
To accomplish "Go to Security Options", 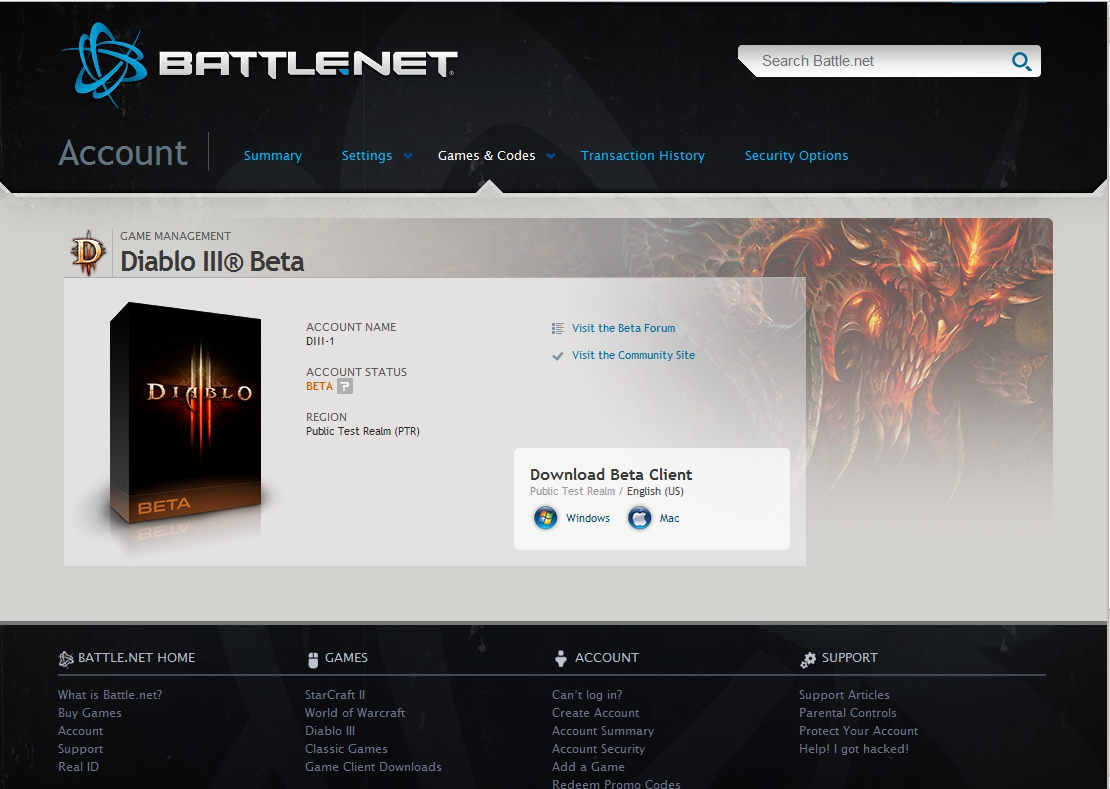I will click(796, 156).
